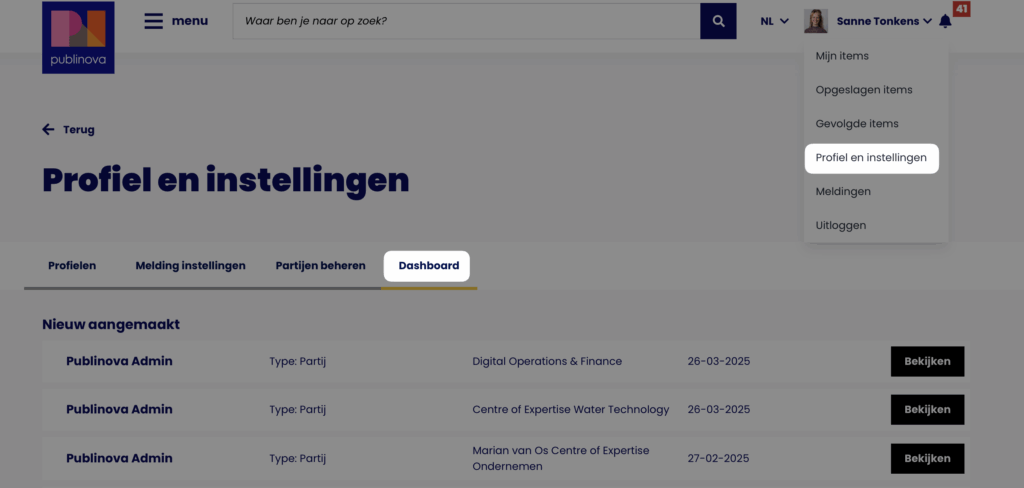Expand the NL language dropdown
This screenshot has width=1024, height=488.
pyautogui.click(x=774, y=21)
